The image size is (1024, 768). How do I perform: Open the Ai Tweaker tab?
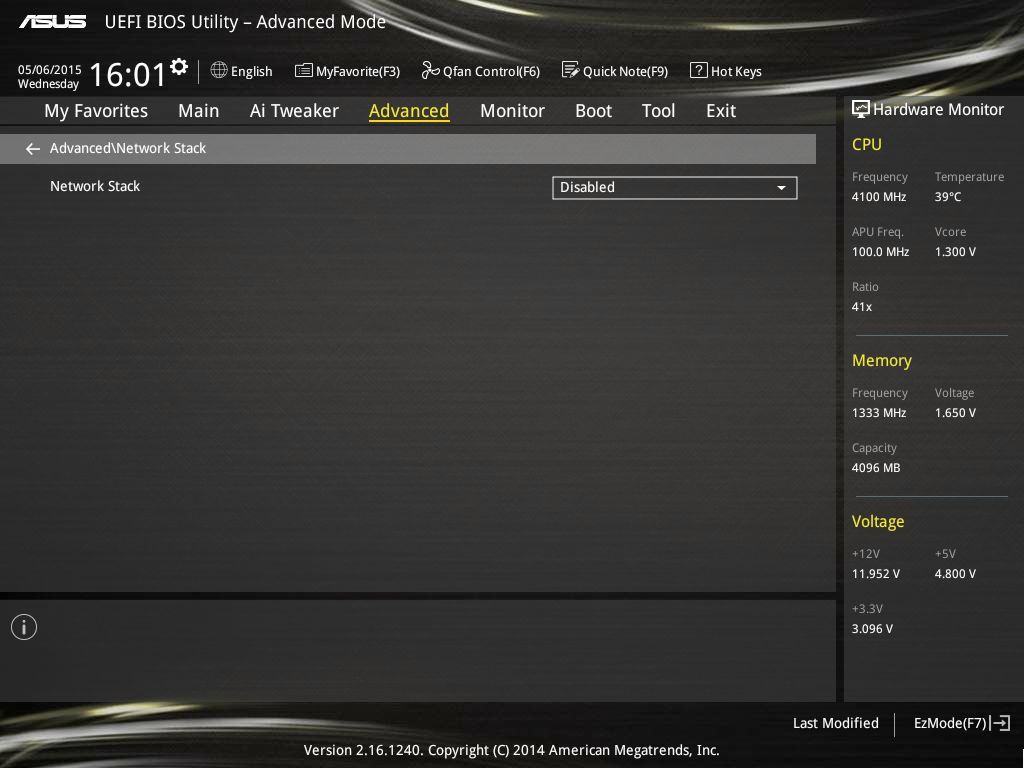point(294,111)
